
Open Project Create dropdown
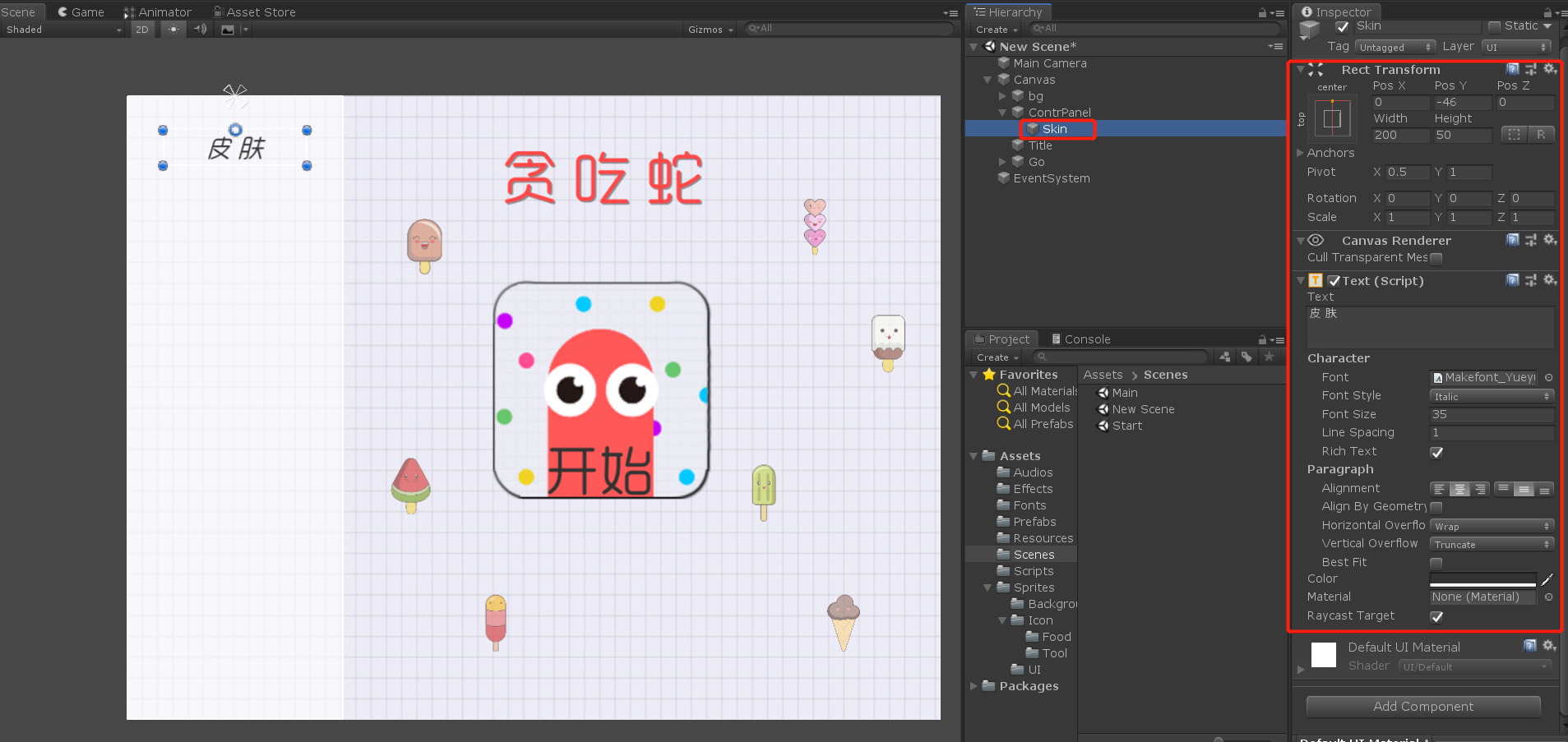997,357
